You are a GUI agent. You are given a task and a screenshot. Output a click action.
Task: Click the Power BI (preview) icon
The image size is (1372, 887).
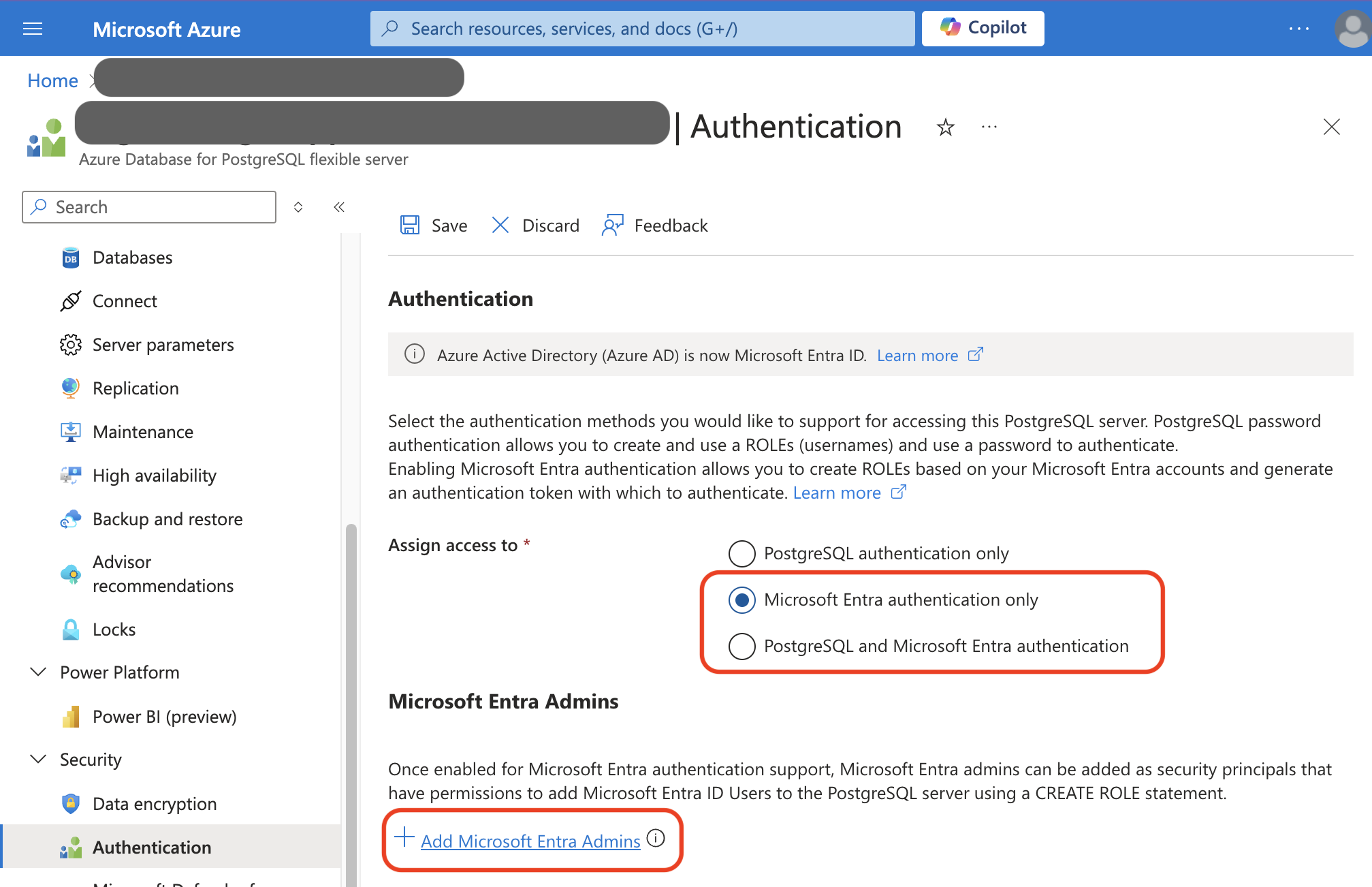point(70,717)
